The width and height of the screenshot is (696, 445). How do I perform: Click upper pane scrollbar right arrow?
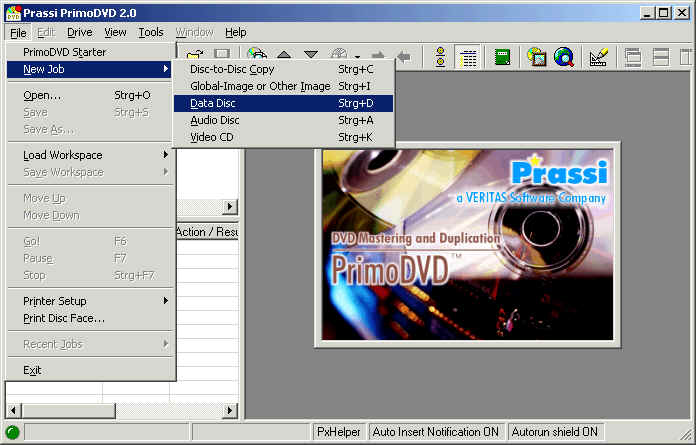pyautogui.click(x=230, y=206)
